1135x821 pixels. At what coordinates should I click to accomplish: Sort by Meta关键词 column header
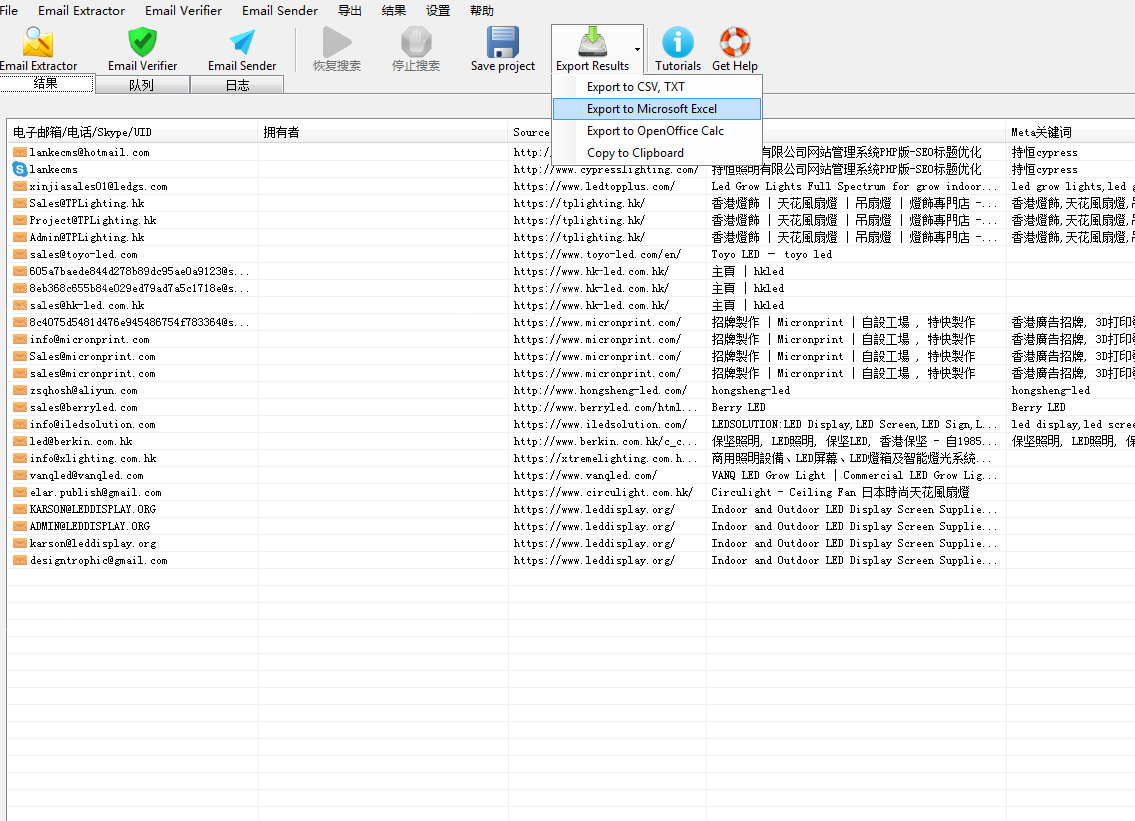[1071, 132]
